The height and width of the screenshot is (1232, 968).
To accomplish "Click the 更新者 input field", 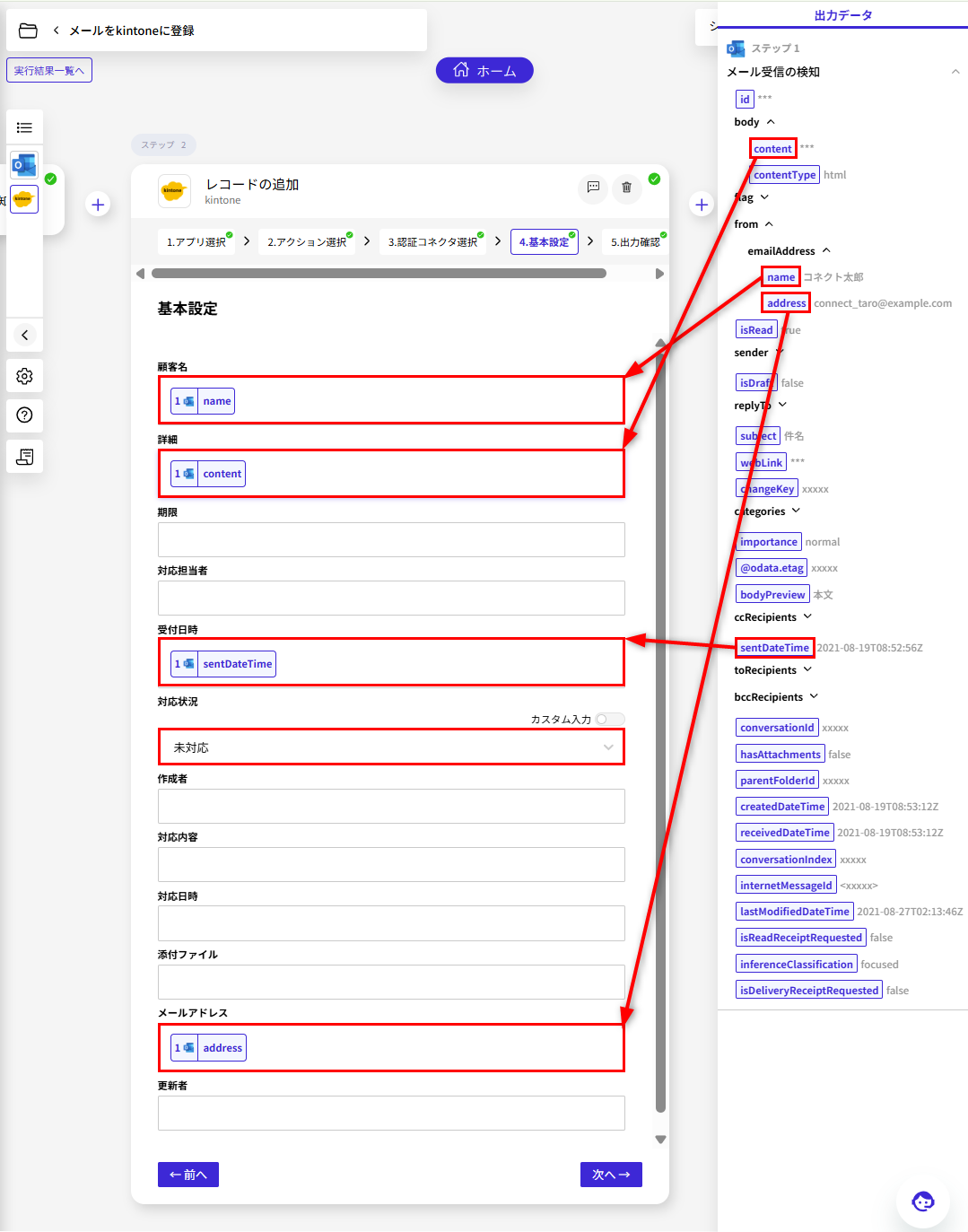I will [391, 1113].
